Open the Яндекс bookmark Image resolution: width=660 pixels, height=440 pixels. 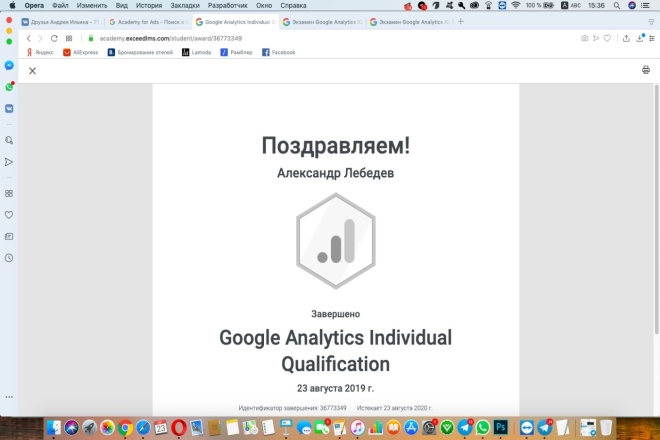[x=40, y=52]
